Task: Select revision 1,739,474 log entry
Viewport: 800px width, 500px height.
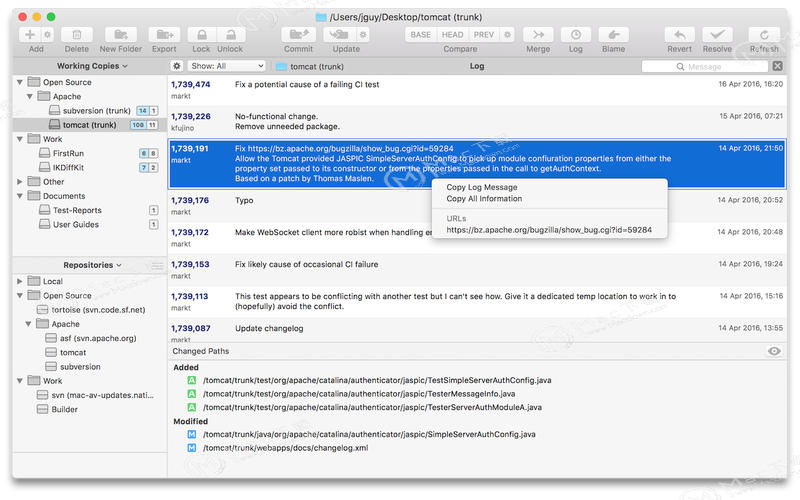Action: 477,90
